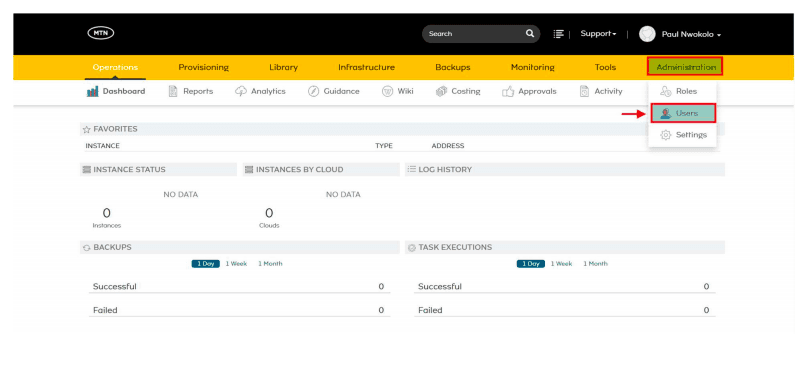
Task: Click the Dashboard chart icon
Action: tap(93, 91)
